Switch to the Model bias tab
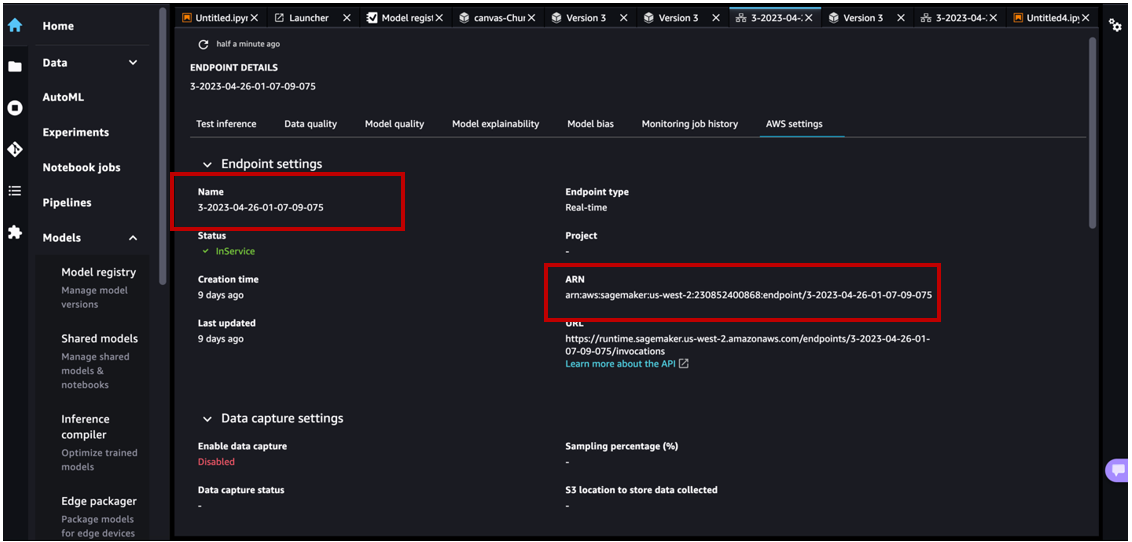The image size is (1132, 542). 591,124
